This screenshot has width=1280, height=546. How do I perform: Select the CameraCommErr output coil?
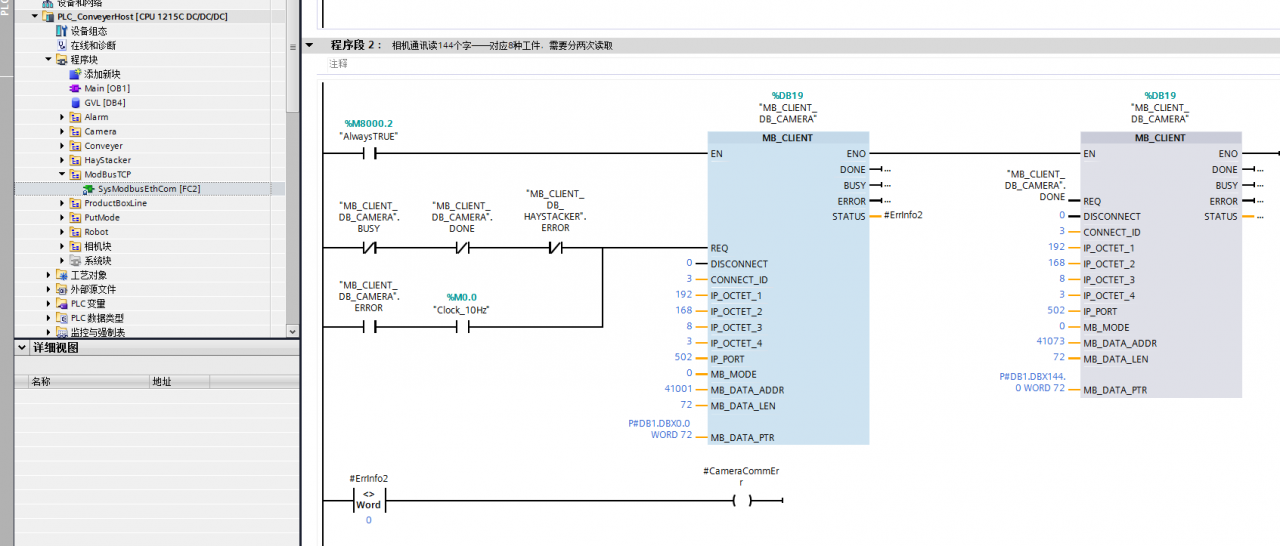(x=741, y=501)
